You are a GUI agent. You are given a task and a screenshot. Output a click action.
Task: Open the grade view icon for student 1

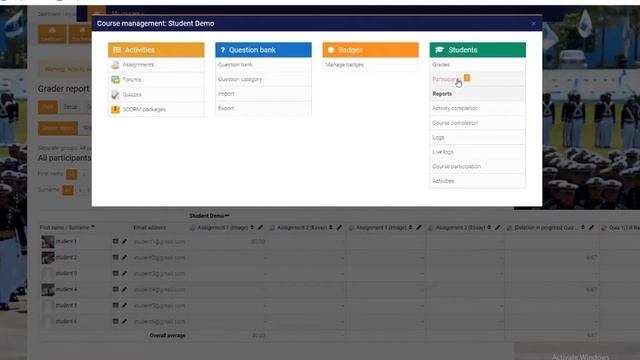(x=116, y=242)
